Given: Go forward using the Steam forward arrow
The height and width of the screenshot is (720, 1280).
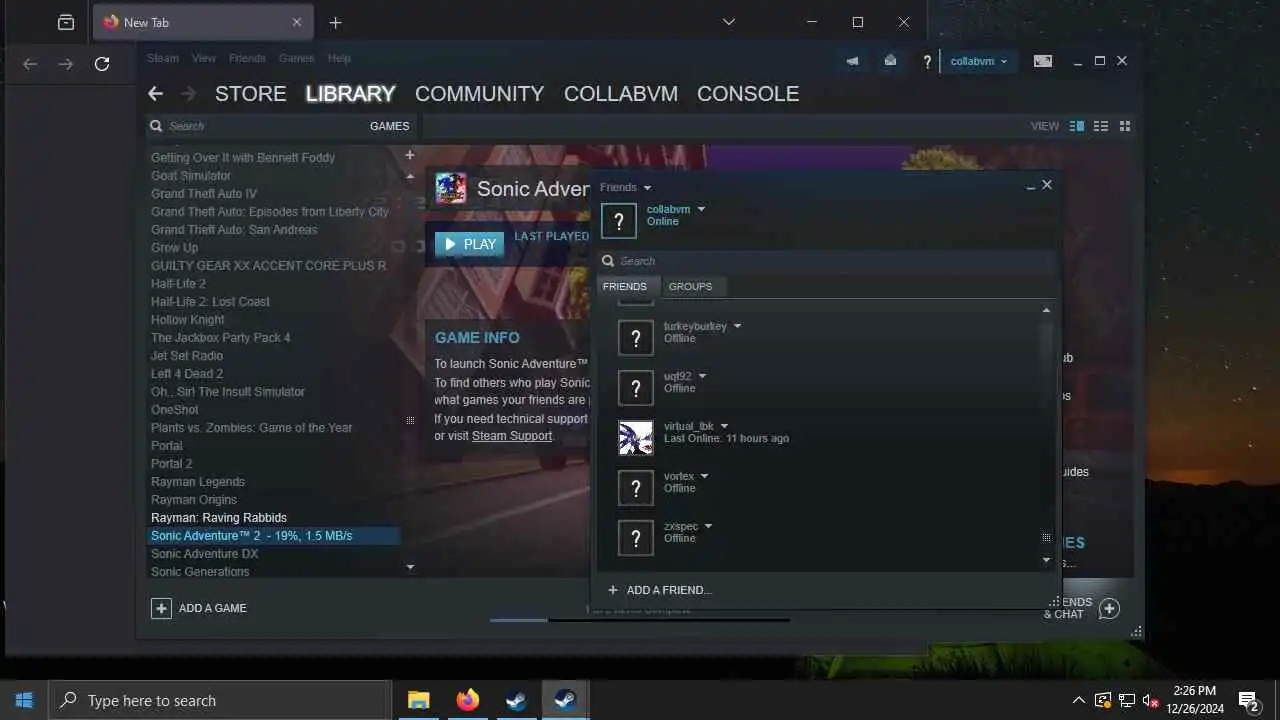Looking at the screenshot, I should tap(189, 93).
